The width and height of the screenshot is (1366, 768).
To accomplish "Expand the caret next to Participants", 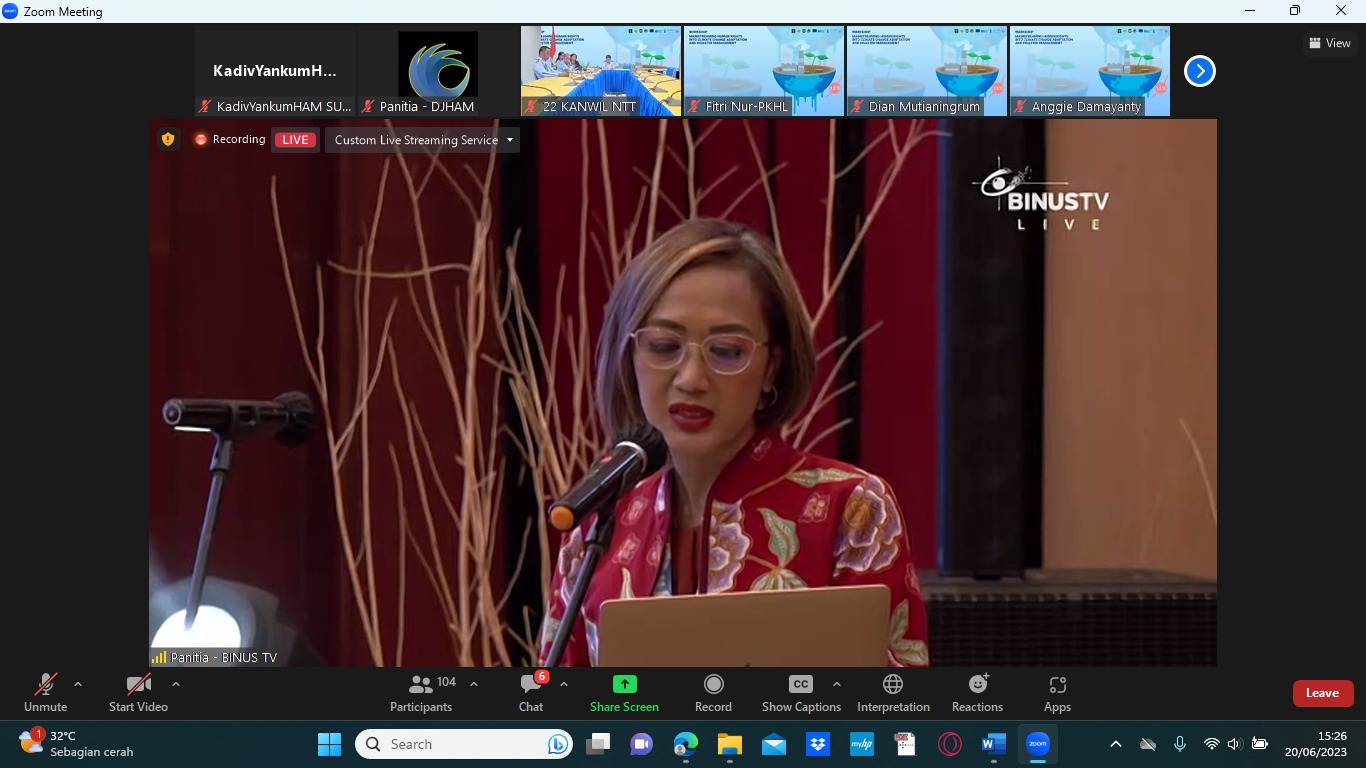I will pyautogui.click(x=474, y=685).
